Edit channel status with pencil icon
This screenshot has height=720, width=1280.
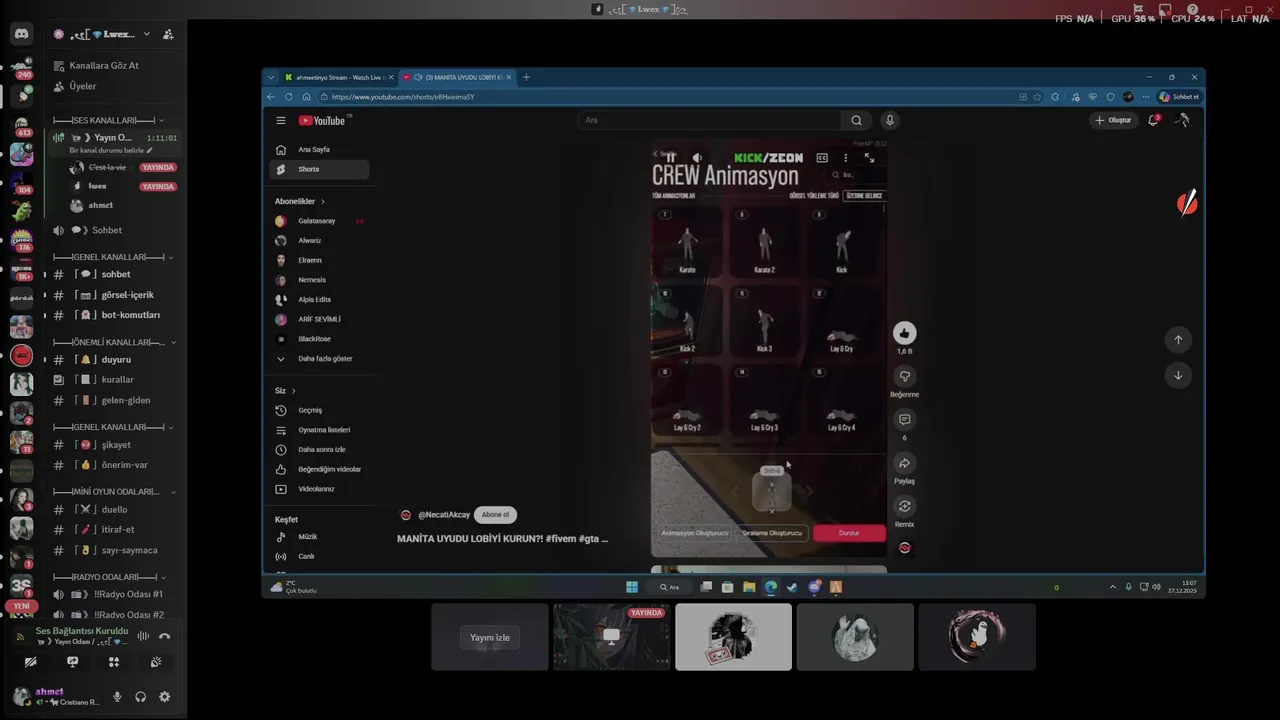coord(149,150)
